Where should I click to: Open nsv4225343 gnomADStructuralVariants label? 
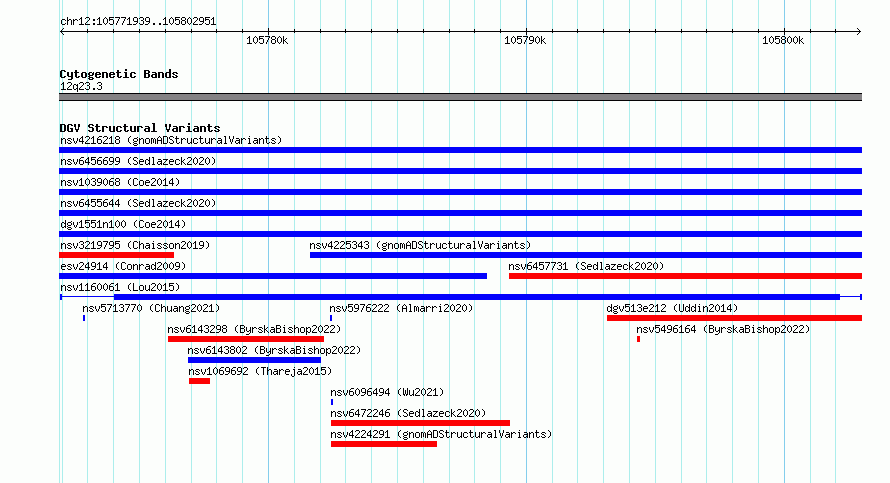420,245
